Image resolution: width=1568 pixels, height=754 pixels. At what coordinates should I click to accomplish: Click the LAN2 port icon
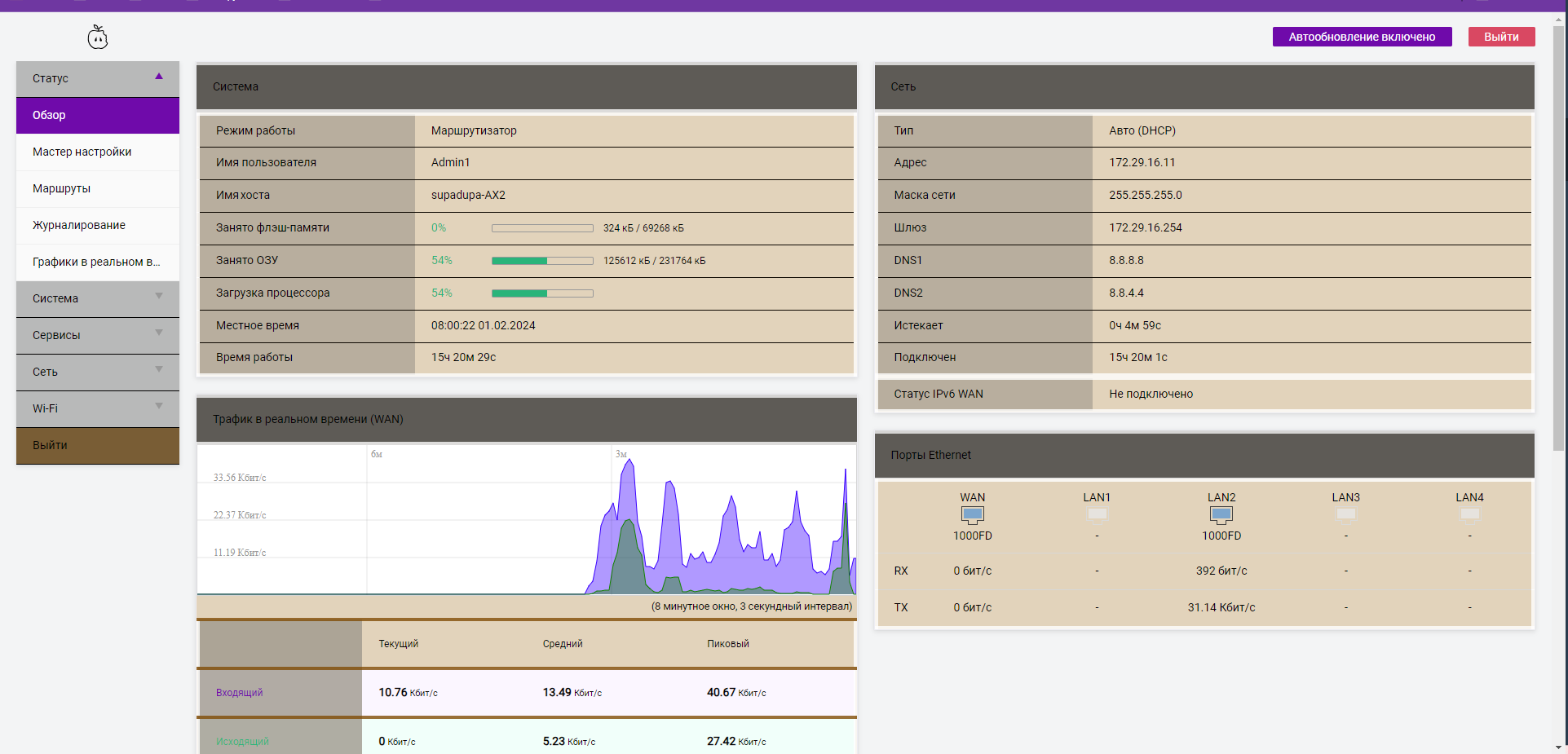point(1221,514)
